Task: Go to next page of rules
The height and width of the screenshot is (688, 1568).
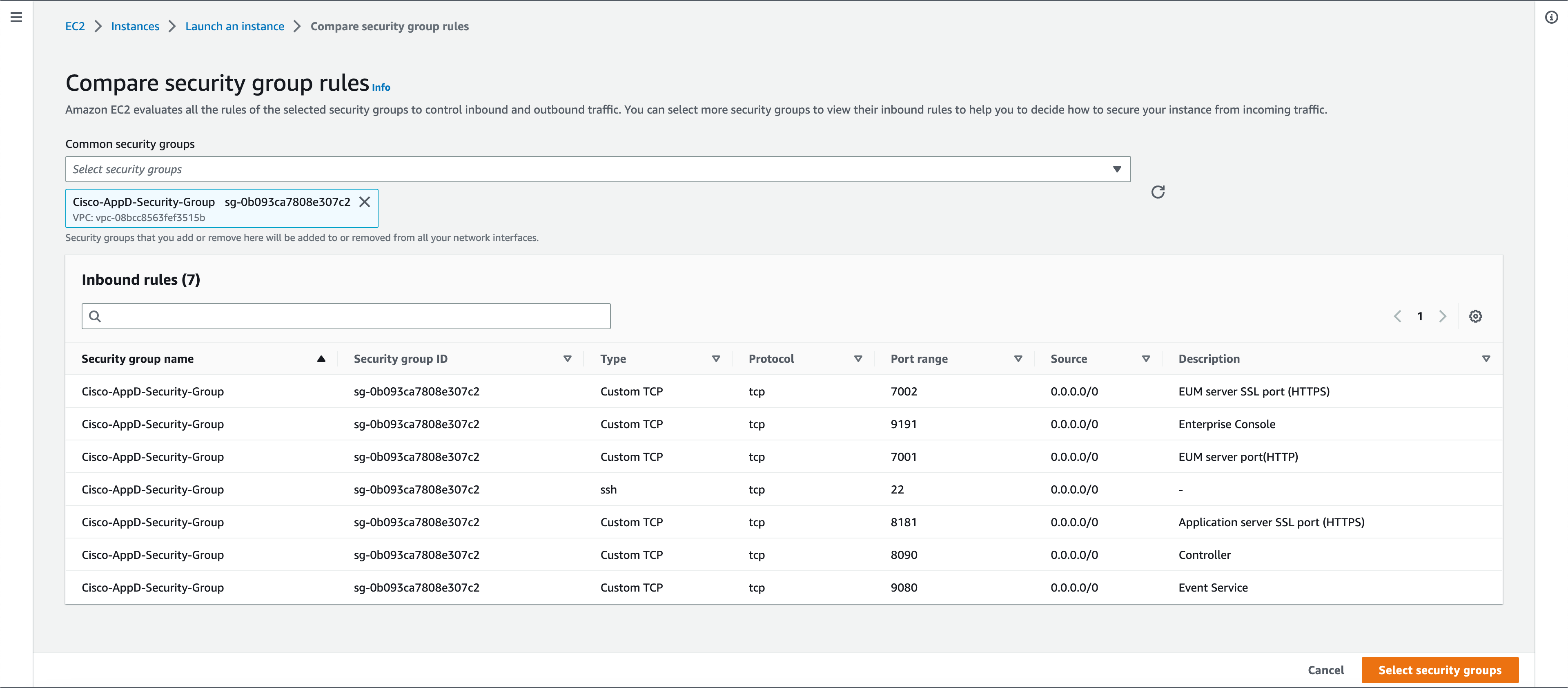Action: [x=1443, y=316]
